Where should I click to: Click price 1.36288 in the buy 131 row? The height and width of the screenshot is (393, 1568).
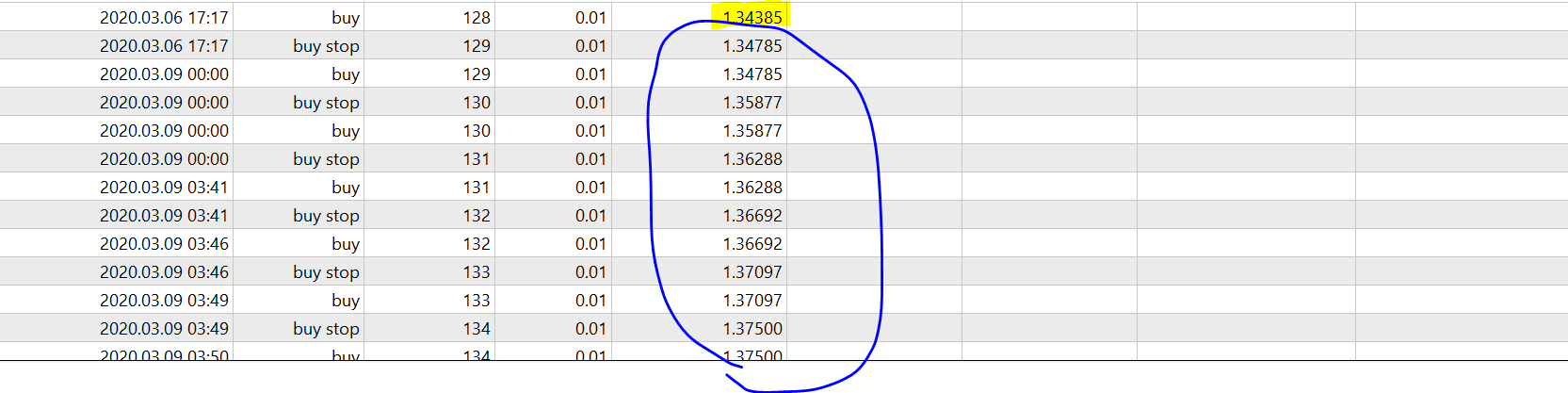752,187
